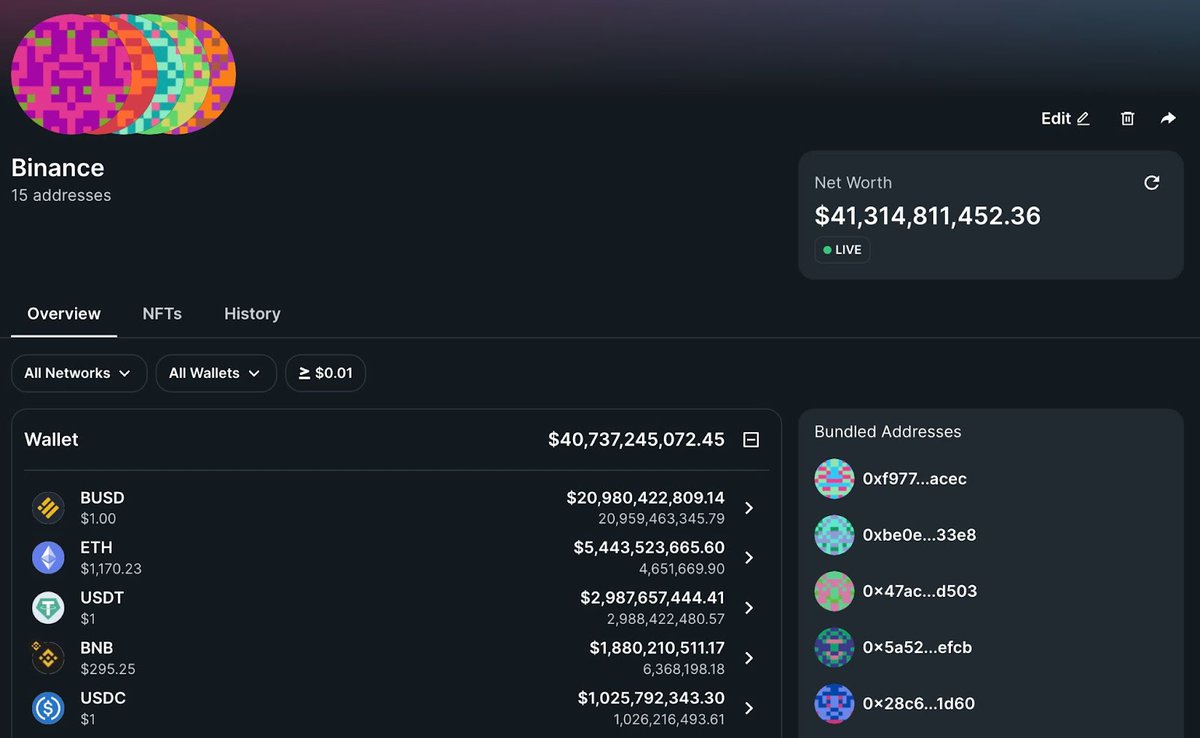Click the BNB price $295.25
The image size is (1200, 738).
click(107, 669)
